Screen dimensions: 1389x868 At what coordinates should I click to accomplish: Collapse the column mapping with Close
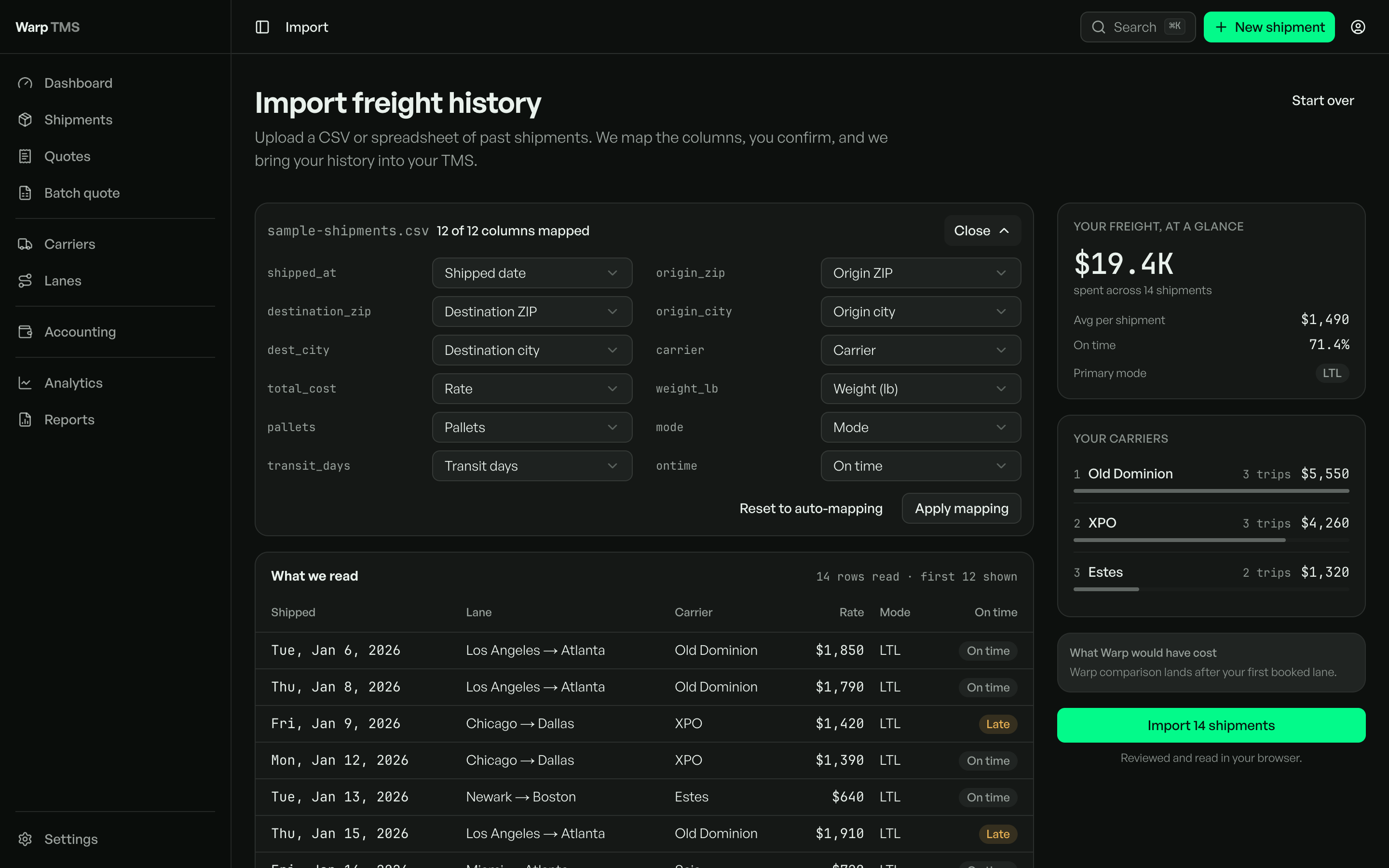982,231
